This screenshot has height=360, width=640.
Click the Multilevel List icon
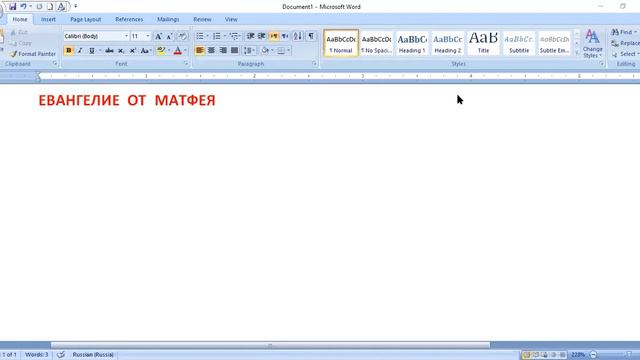234,36
